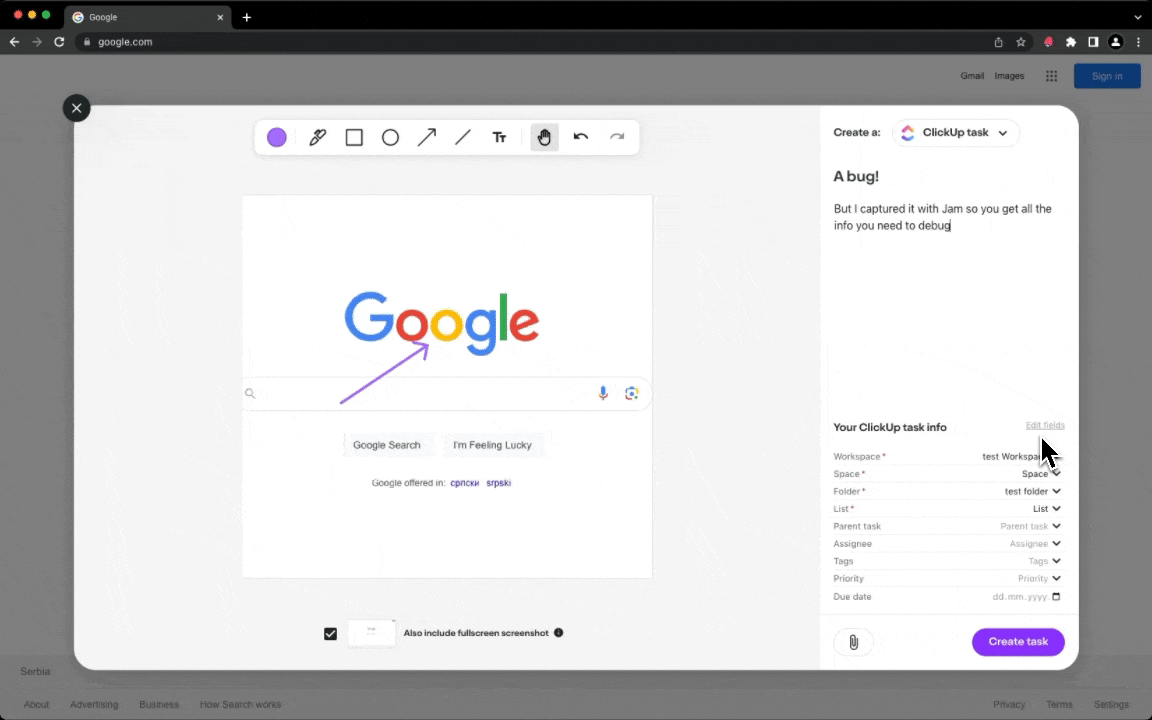The width and height of the screenshot is (1152, 720).
Task: Open the Business footer link
Action: tap(159, 705)
